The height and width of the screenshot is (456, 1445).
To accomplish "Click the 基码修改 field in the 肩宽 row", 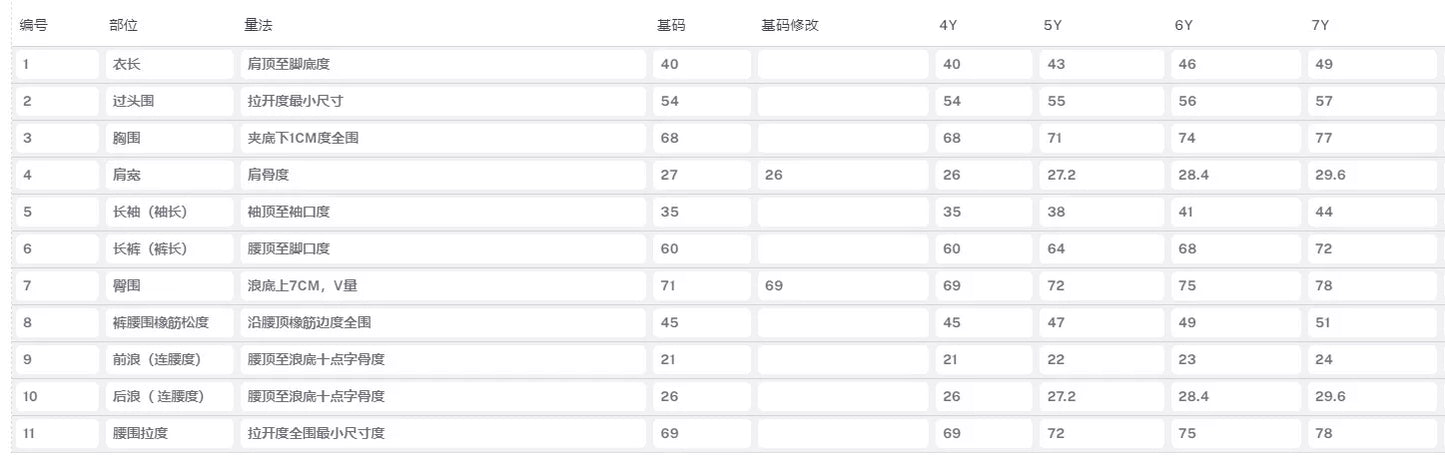I will (842, 175).
